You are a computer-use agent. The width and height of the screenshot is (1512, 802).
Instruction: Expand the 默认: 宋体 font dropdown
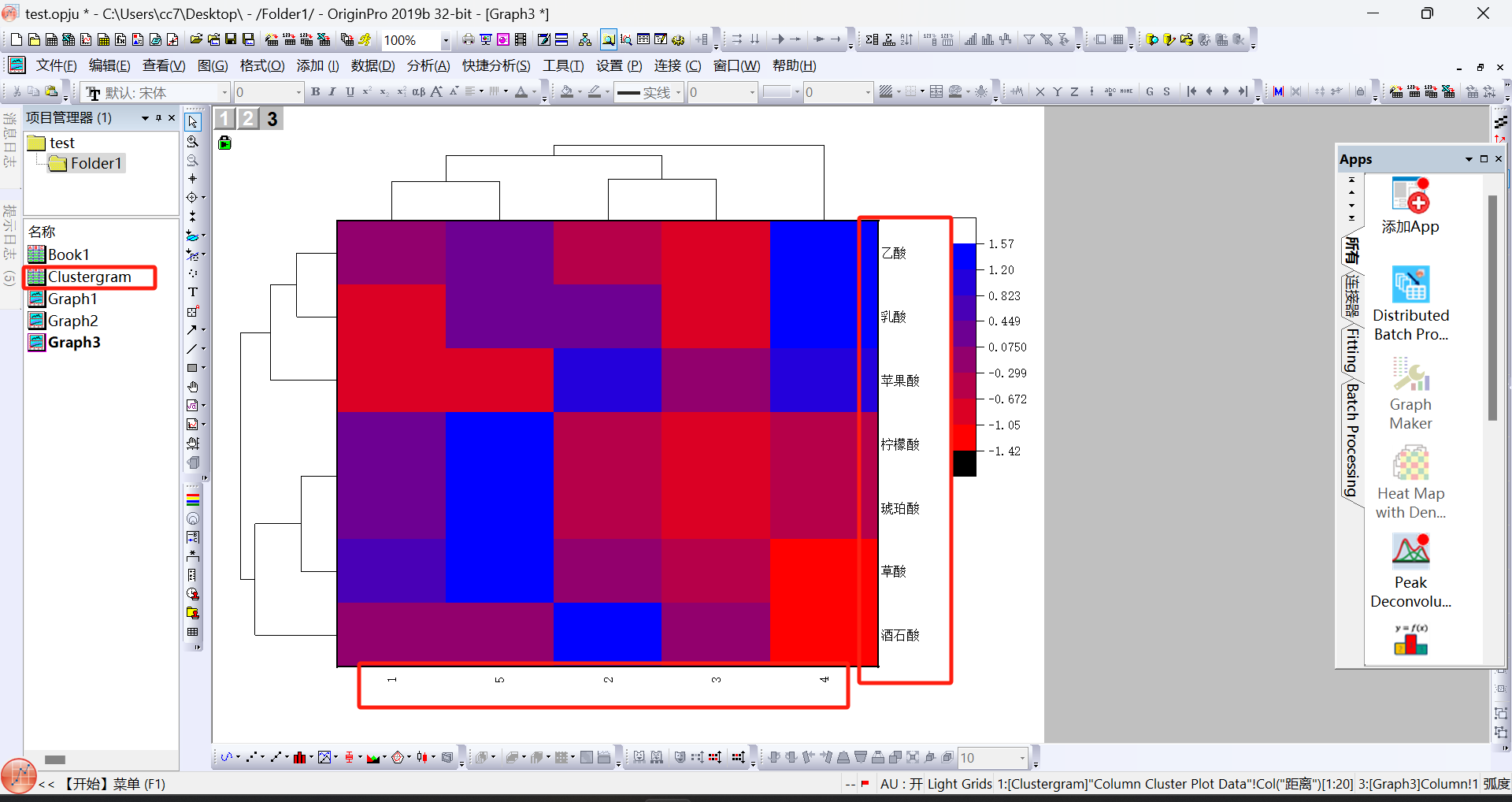(224, 93)
